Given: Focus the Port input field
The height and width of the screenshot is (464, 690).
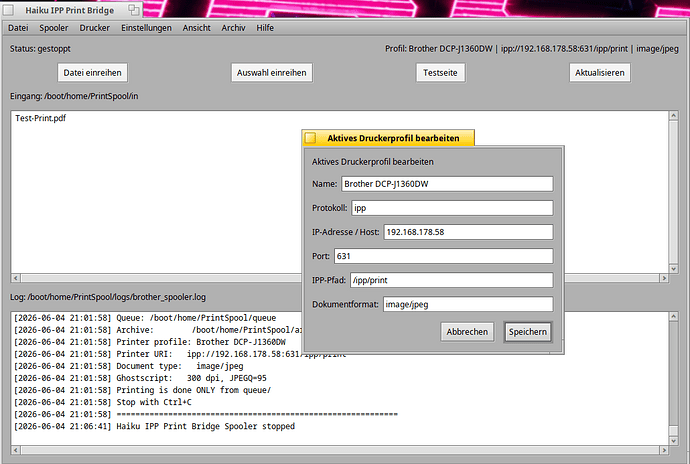Looking at the screenshot, I should point(444,256).
